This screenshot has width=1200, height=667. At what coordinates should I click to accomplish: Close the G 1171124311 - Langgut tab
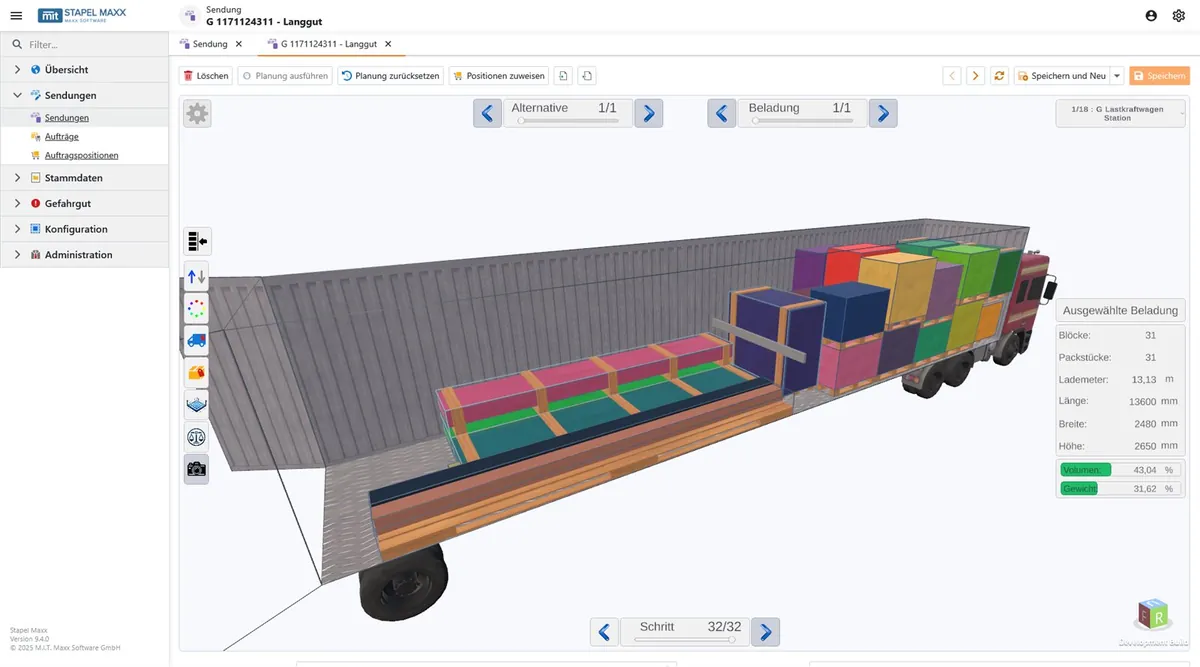(x=388, y=44)
